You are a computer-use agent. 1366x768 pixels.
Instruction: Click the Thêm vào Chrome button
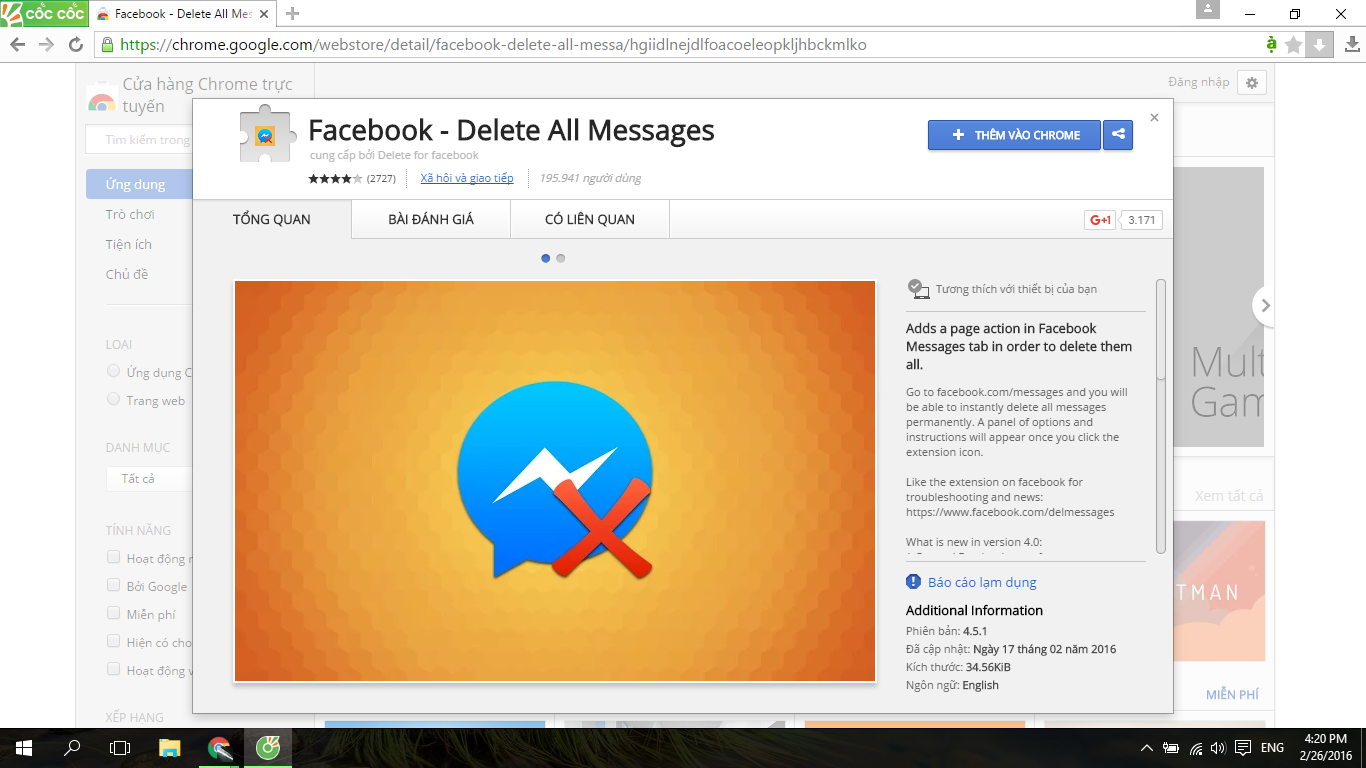click(1014, 135)
